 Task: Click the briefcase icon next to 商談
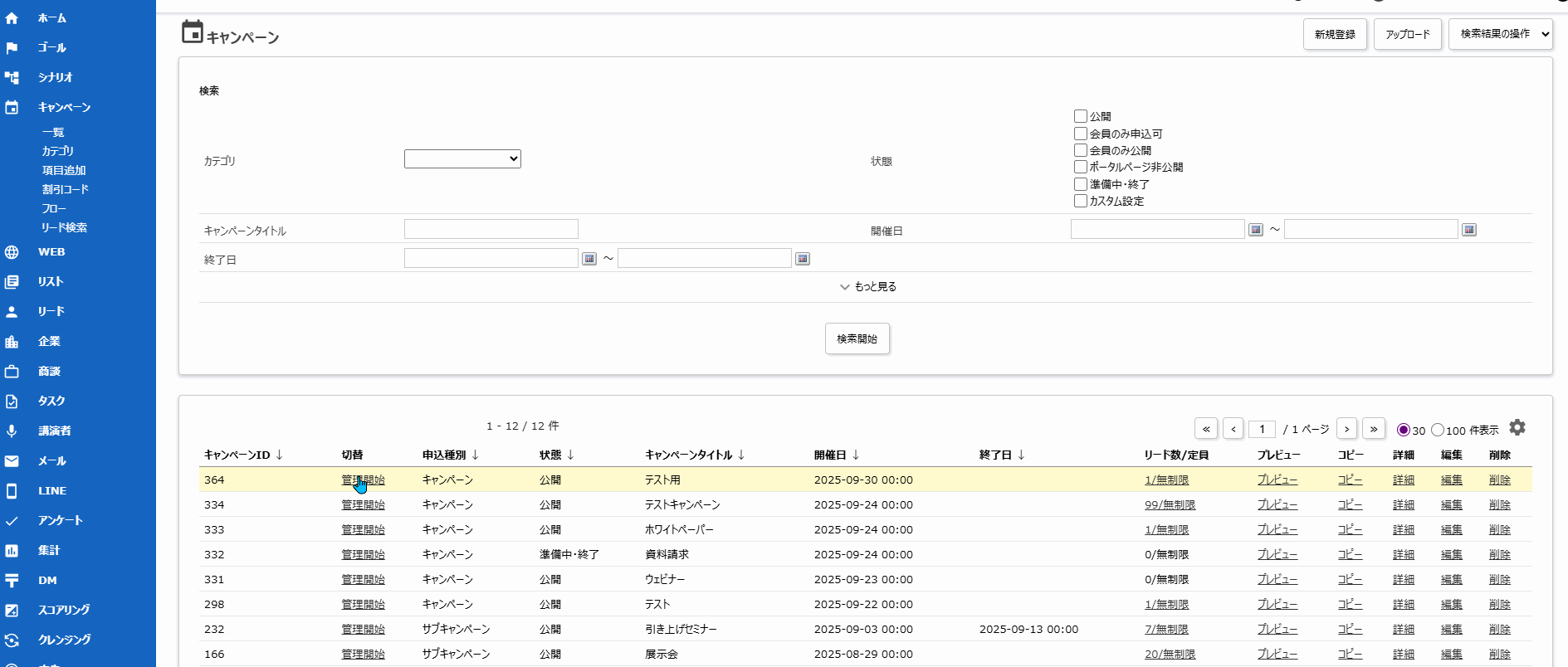point(12,372)
